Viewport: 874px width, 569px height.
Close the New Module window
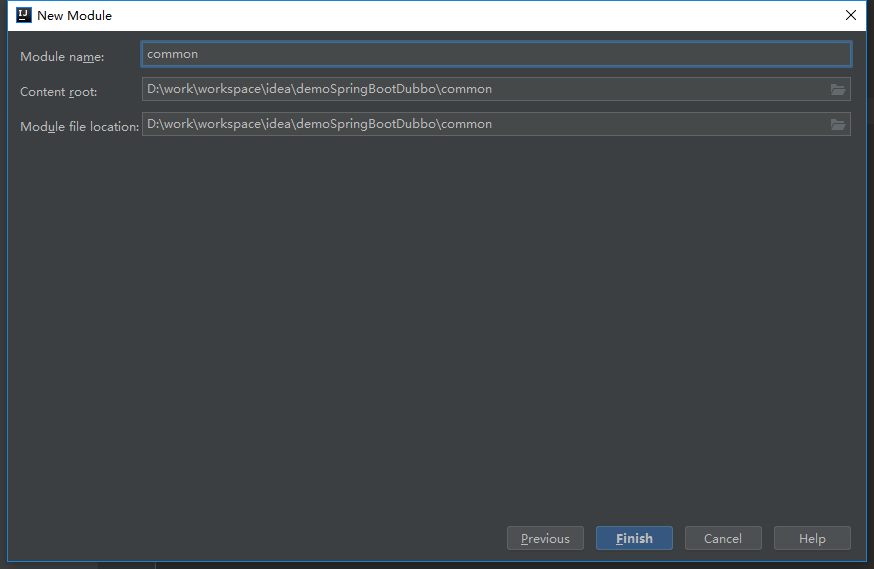pos(851,15)
